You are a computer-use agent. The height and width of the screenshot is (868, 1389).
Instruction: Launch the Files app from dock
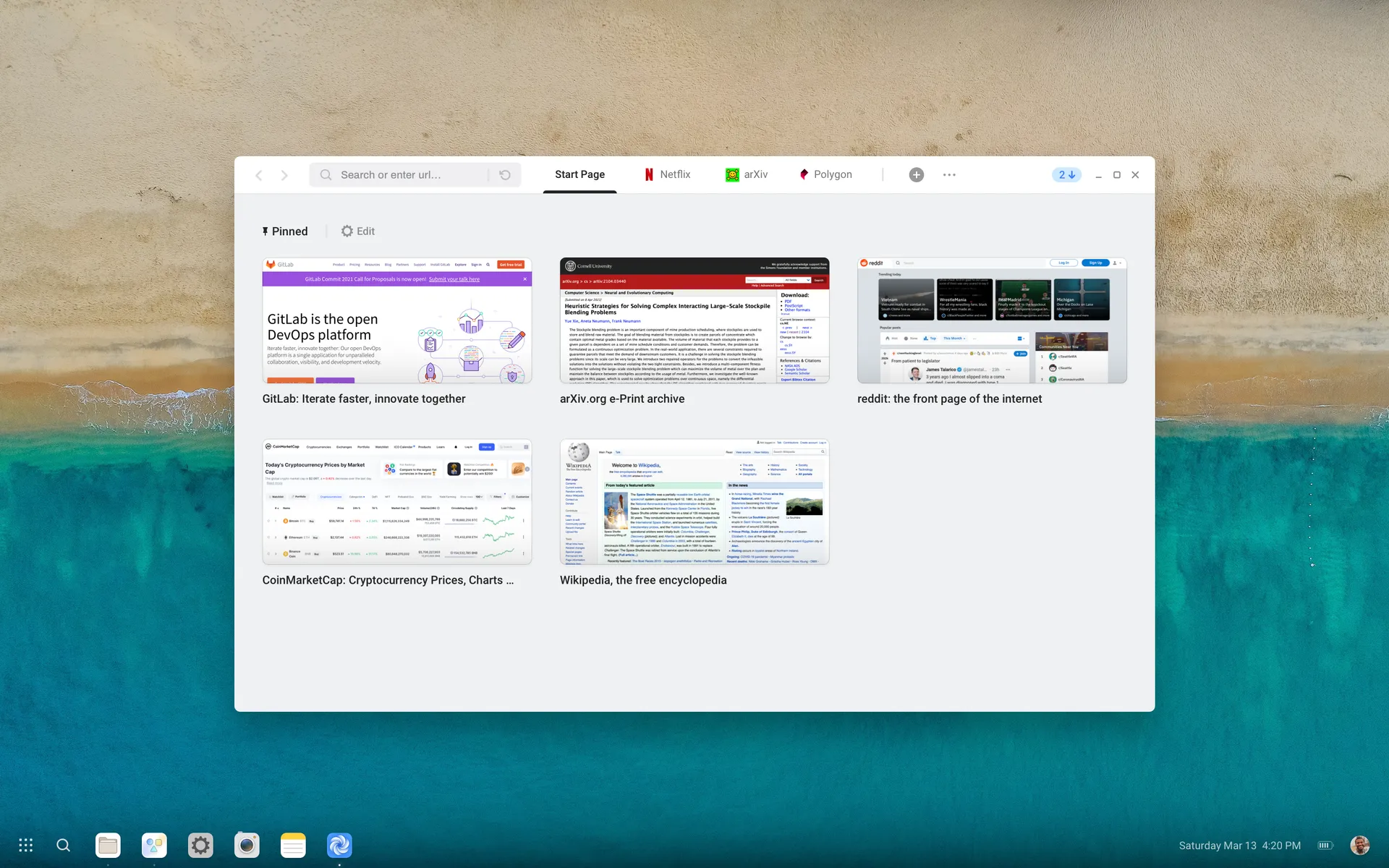[108, 845]
